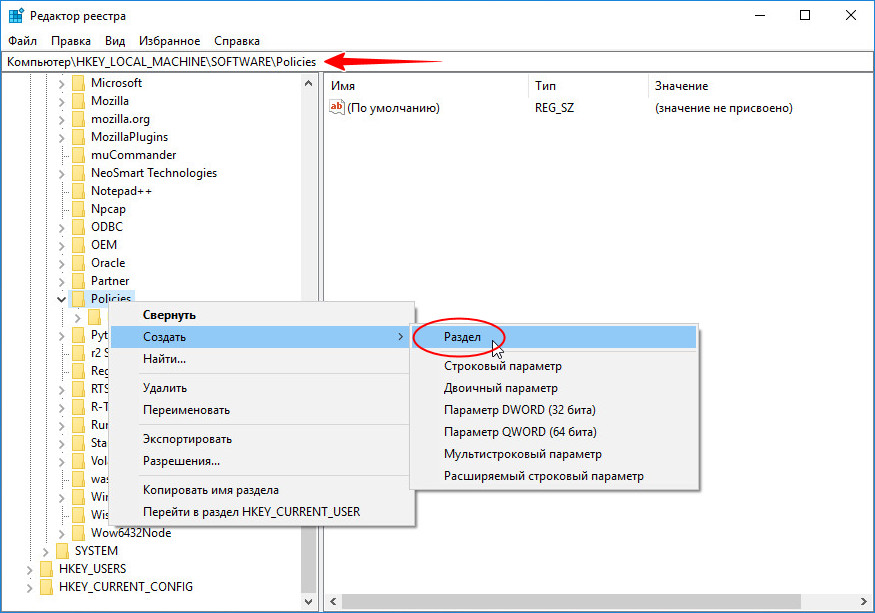This screenshot has height=613, width=875.
Task: Click the SYSTEM folder icon
Action: point(62,551)
